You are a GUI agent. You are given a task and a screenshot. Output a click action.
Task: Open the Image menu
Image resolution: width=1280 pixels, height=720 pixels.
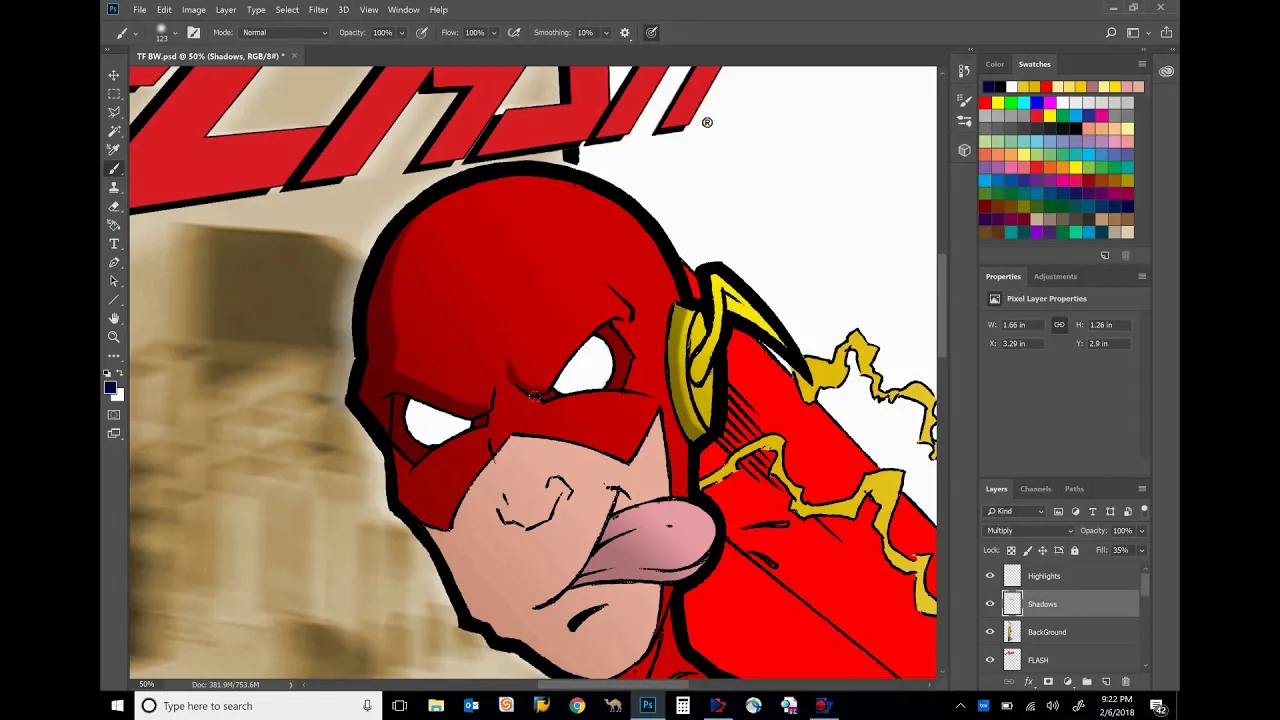pos(193,9)
